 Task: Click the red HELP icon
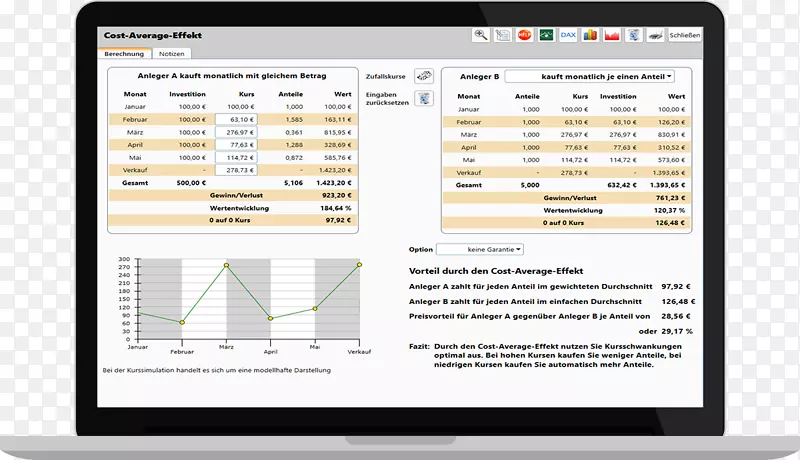coord(524,35)
